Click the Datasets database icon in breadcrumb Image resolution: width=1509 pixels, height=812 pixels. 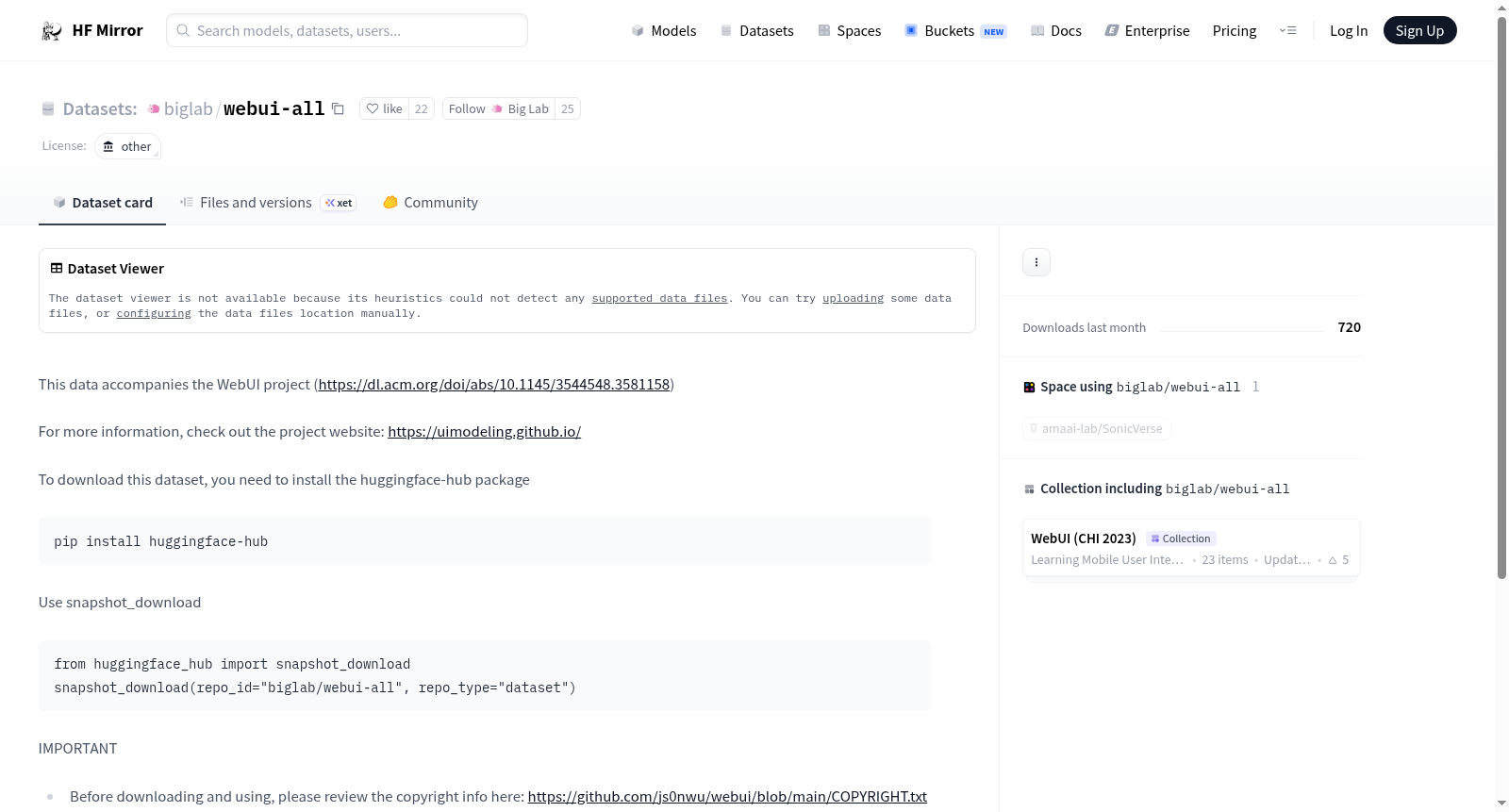[x=48, y=109]
